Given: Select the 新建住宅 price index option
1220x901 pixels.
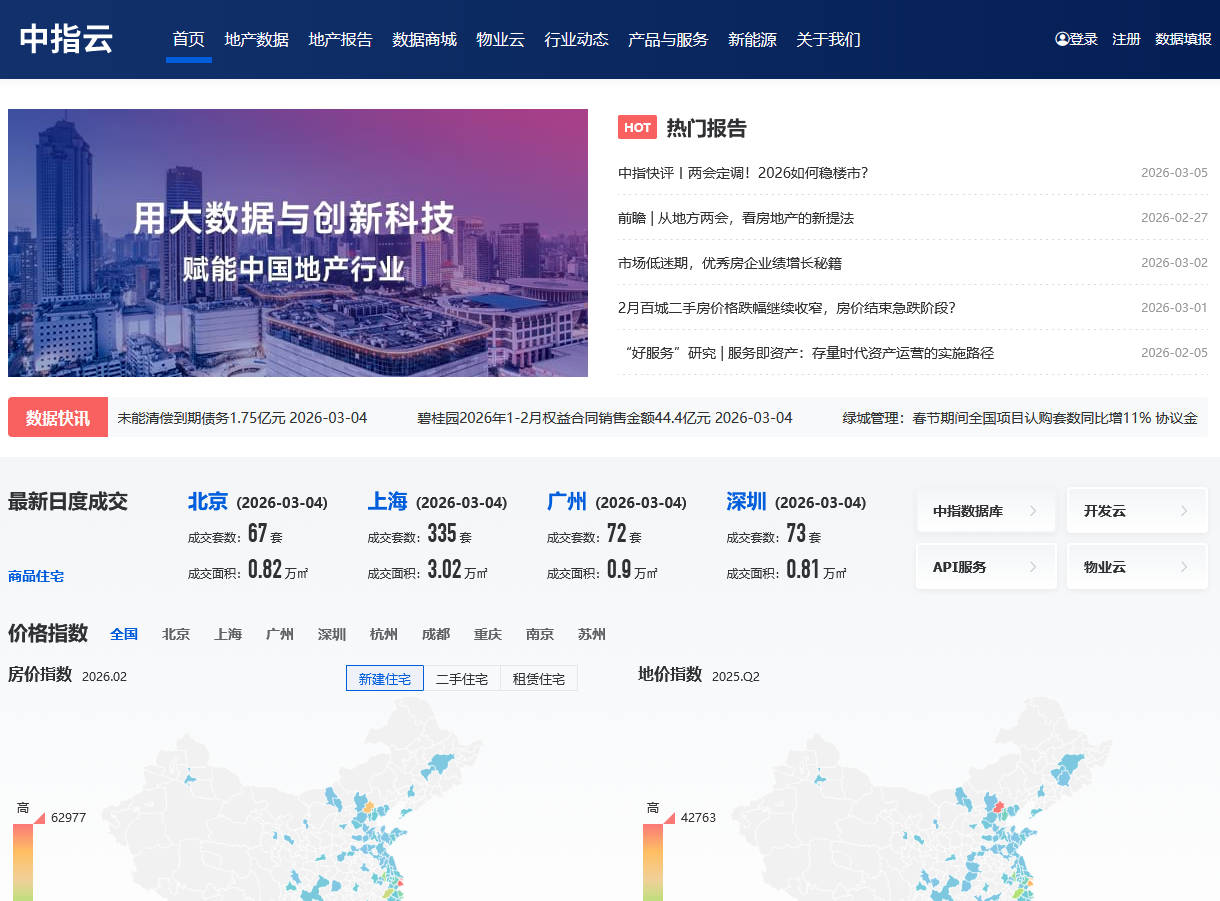Looking at the screenshot, I should 384,679.
